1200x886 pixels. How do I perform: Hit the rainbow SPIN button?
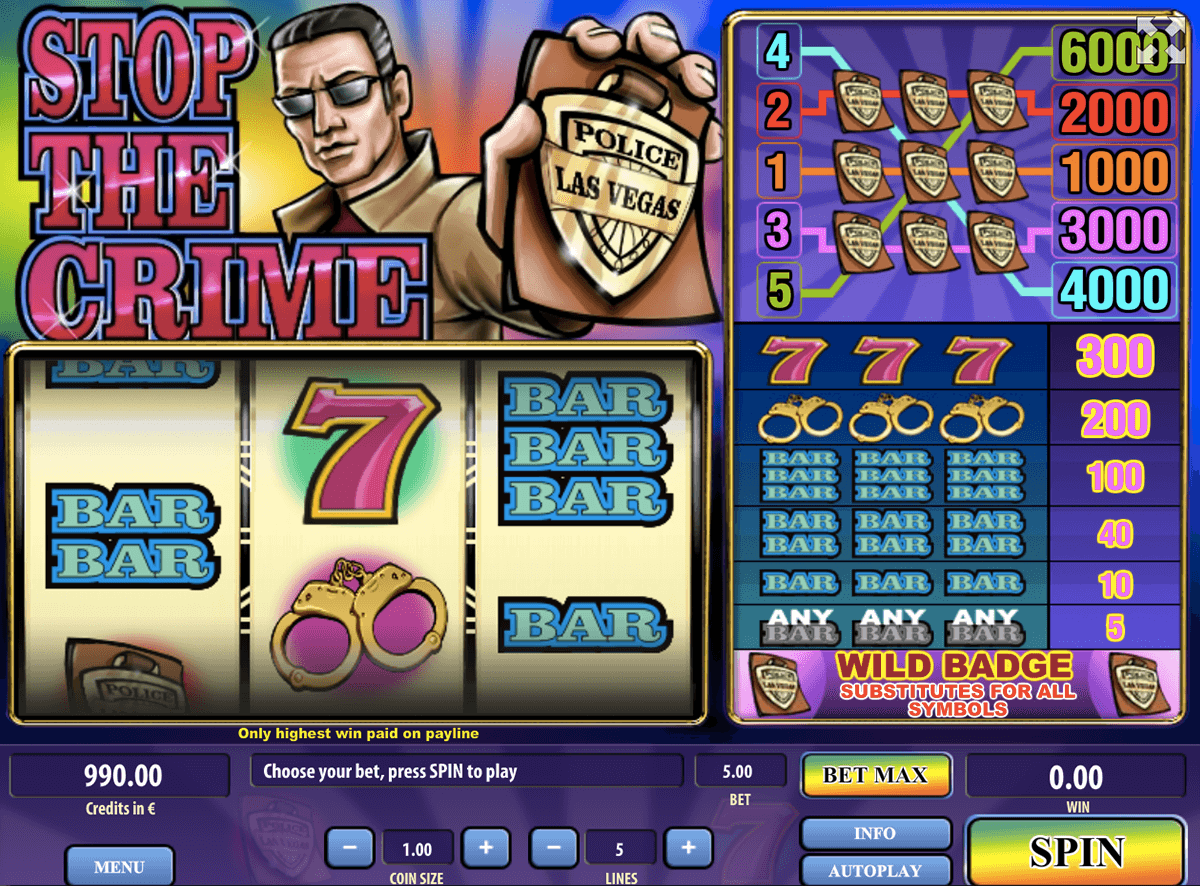(x=1077, y=851)
